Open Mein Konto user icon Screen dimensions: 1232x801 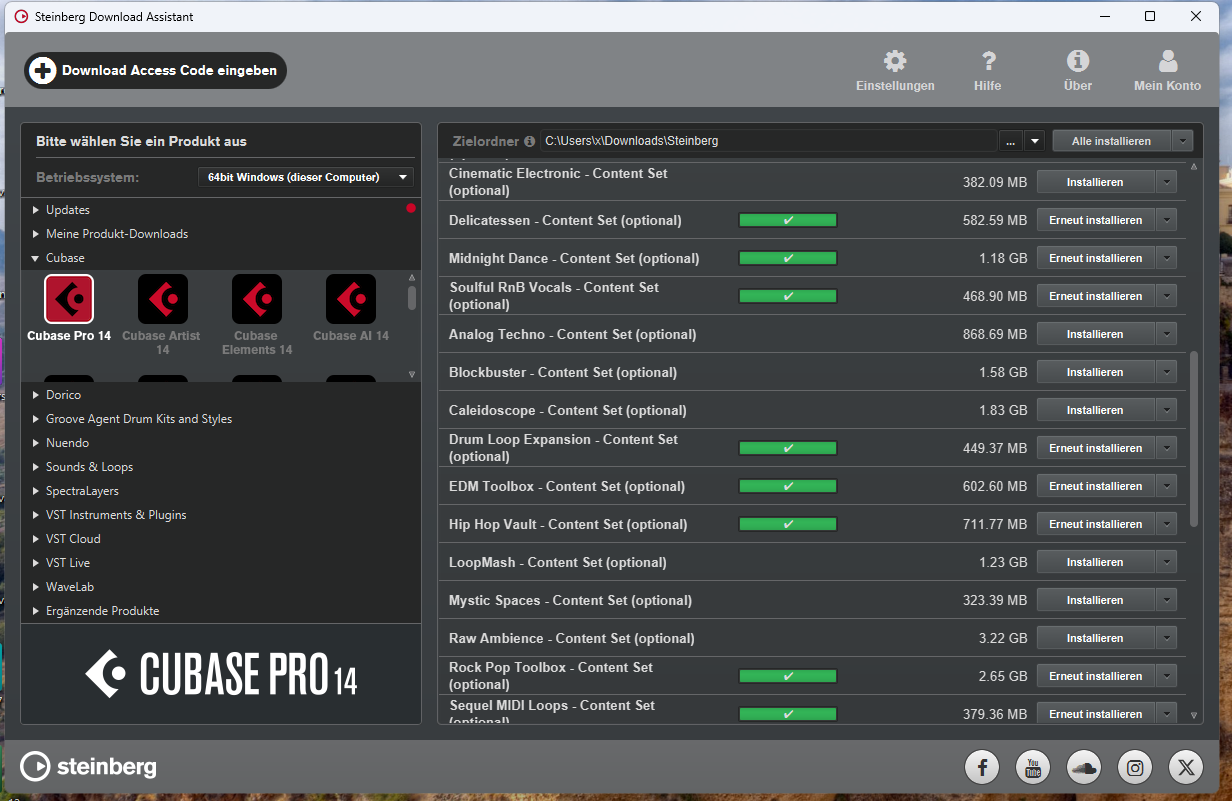click(1167, 62)
